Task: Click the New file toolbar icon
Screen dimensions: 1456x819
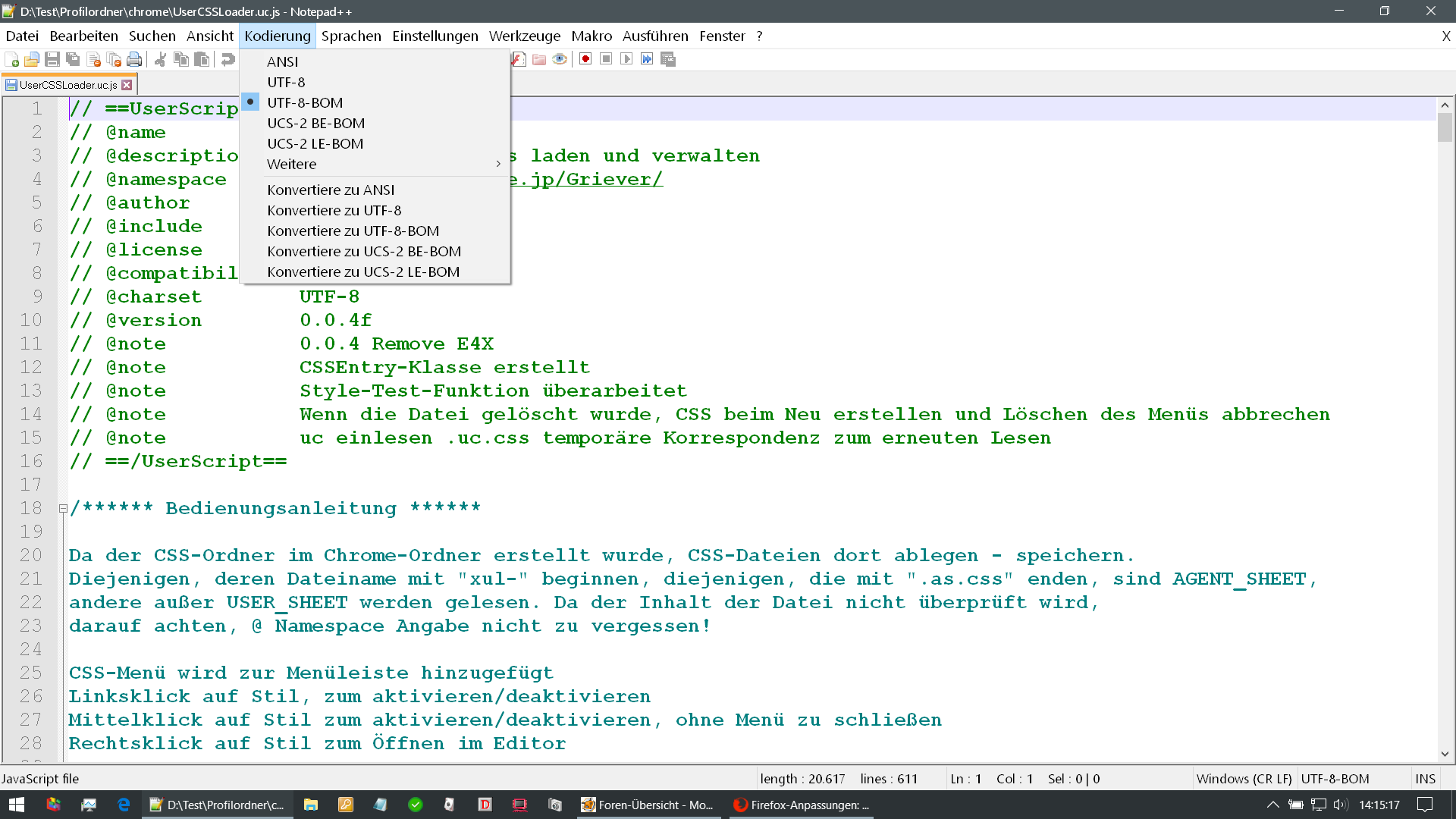Action: pos(12,59)
